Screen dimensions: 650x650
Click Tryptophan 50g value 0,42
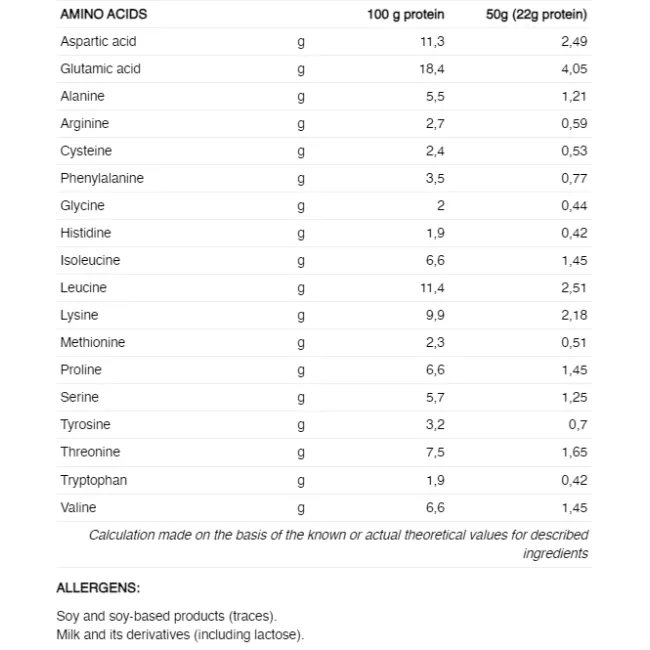tap(574, 480)
